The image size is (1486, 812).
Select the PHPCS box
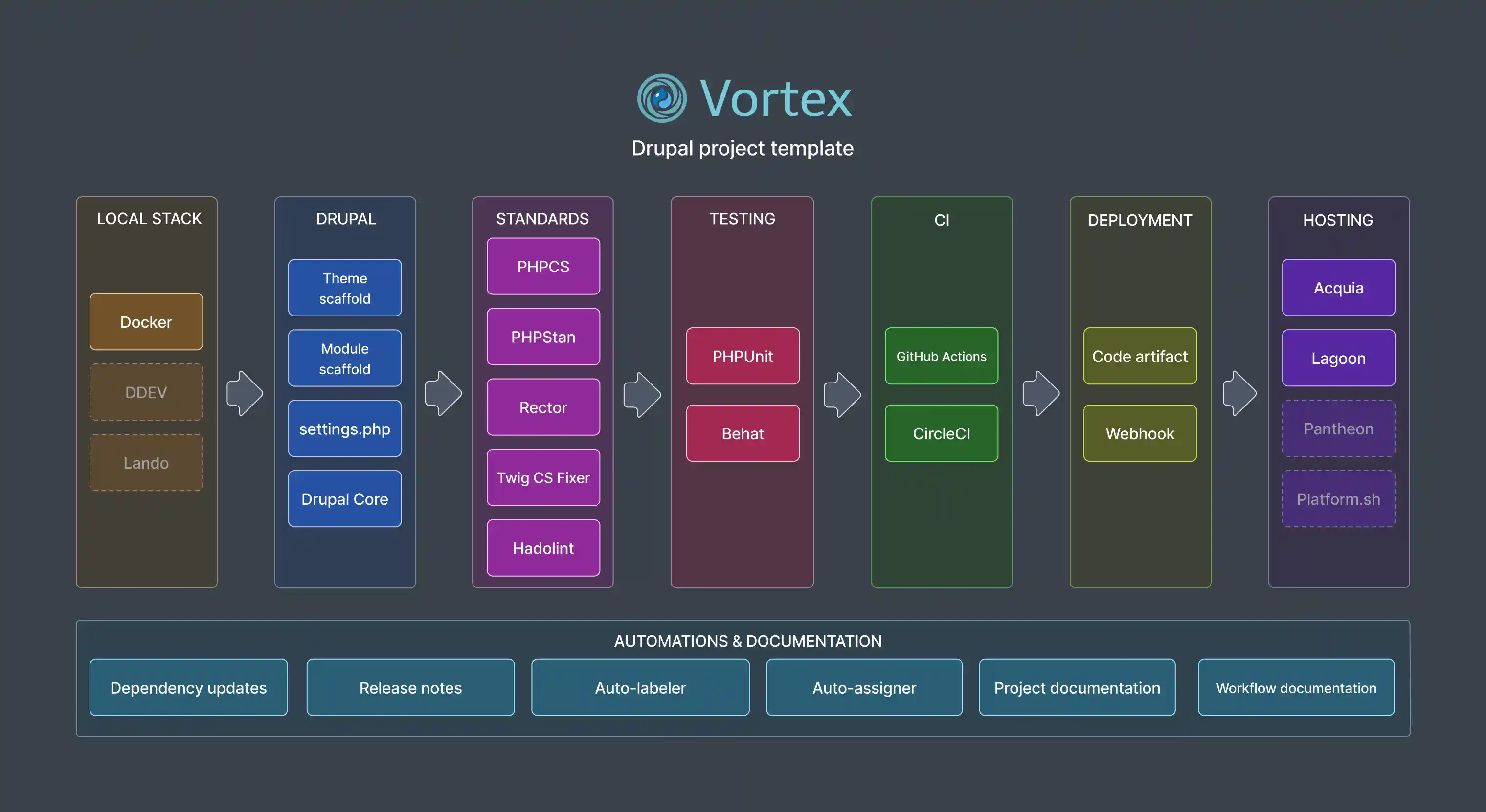pos(543,267)
